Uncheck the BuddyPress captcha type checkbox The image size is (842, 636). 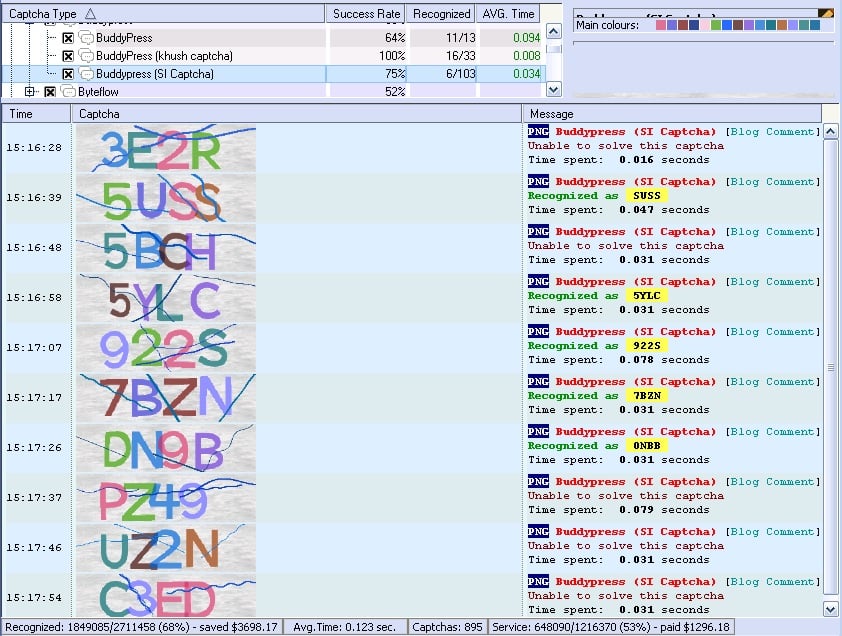(68, 38)
